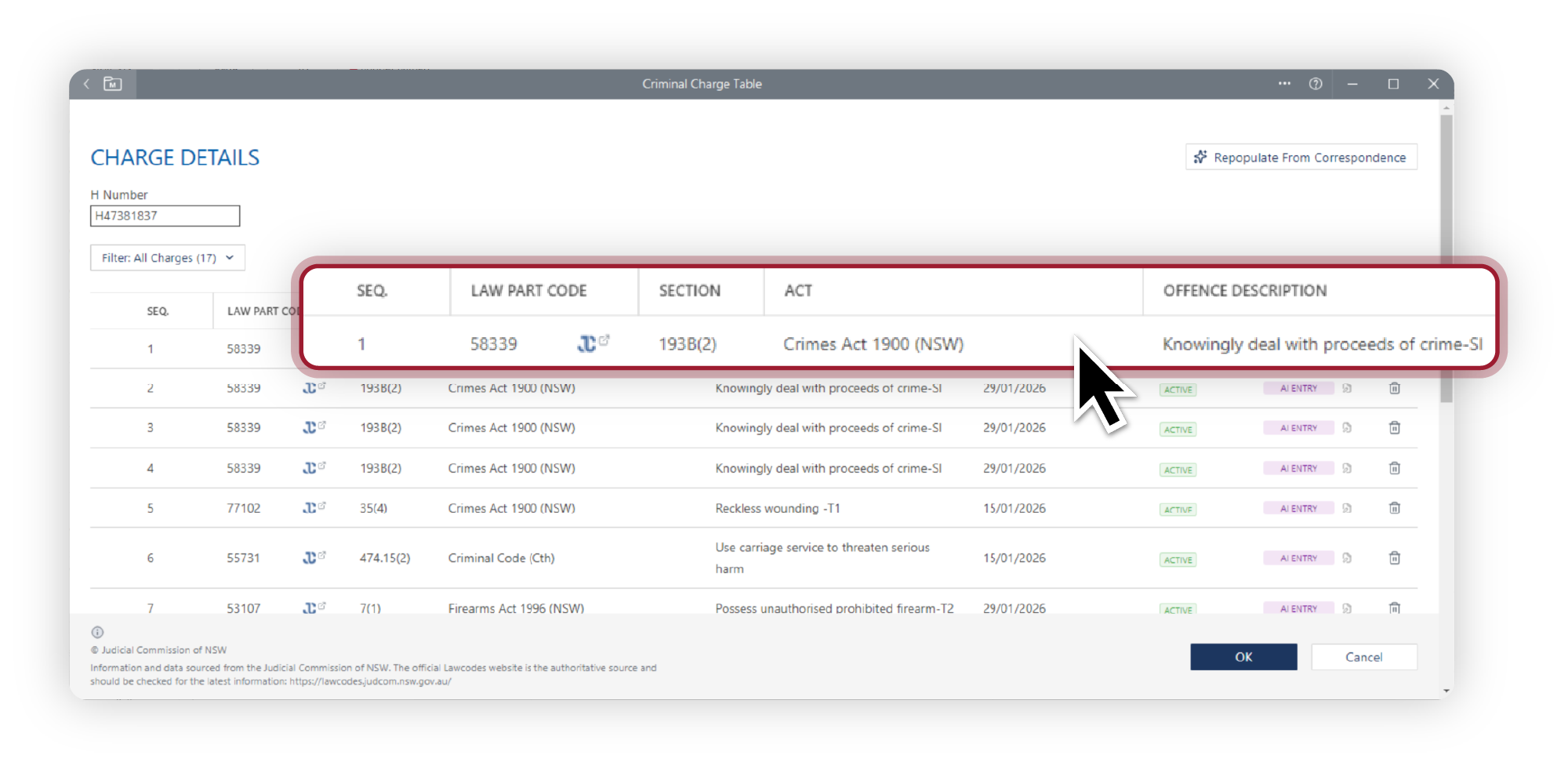Open source document icon for charge 2

[1347, 388]
